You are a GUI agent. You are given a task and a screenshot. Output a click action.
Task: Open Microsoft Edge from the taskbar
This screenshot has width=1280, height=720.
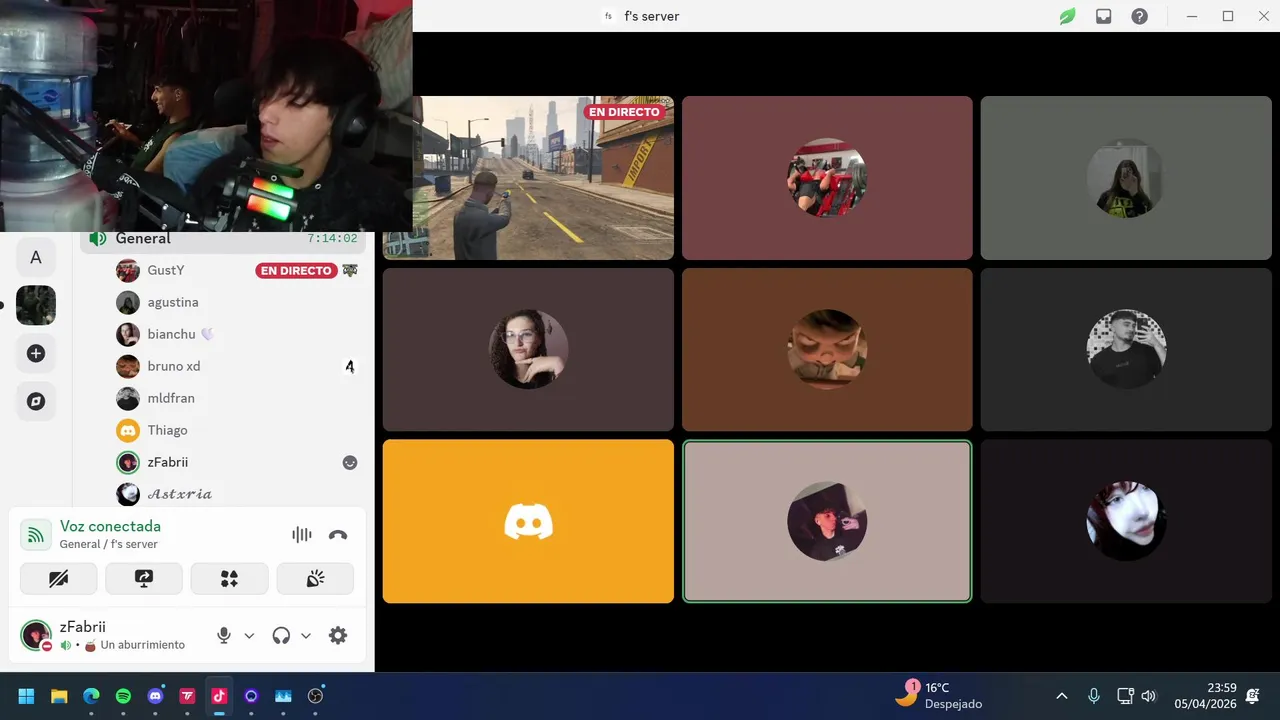coord(91,696)
